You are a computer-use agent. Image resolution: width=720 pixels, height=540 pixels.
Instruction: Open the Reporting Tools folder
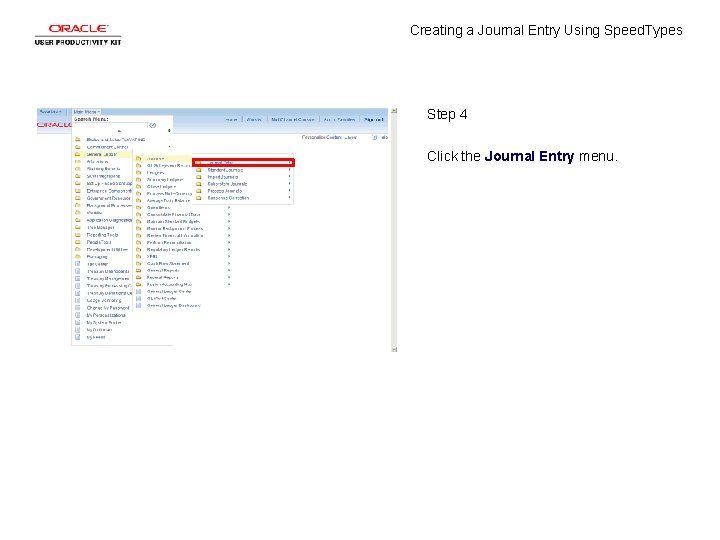(102, 235)
